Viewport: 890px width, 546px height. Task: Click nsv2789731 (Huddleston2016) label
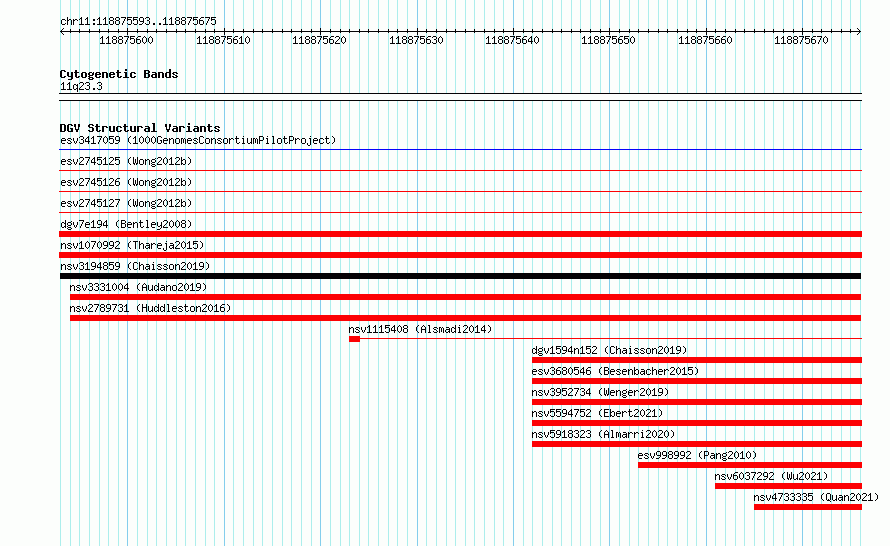tap(150, 308)
